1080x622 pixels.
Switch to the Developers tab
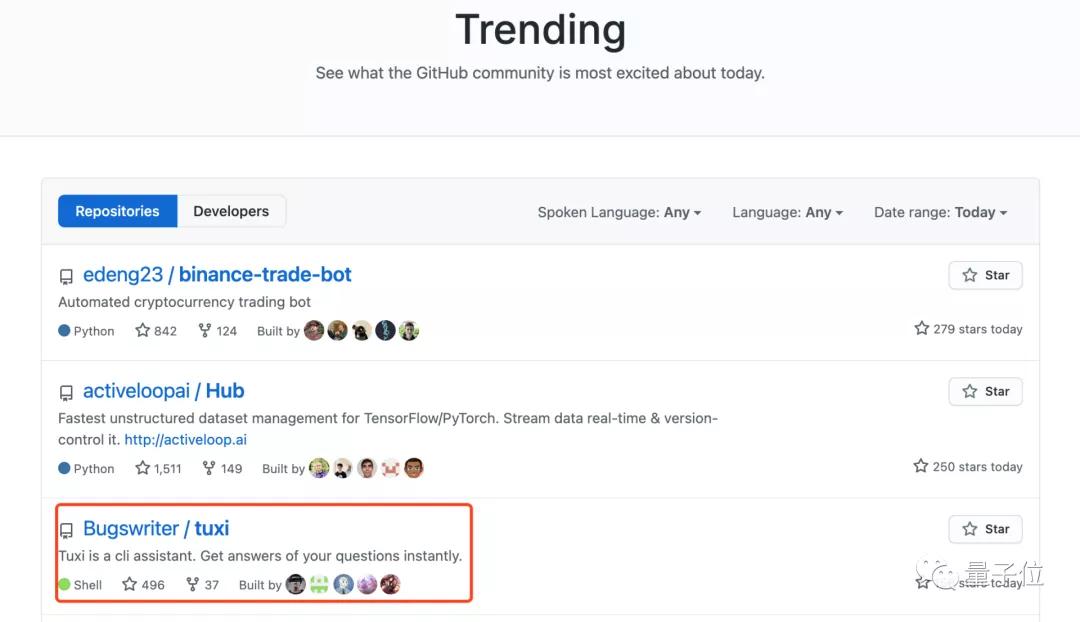[x=231, y=211]
